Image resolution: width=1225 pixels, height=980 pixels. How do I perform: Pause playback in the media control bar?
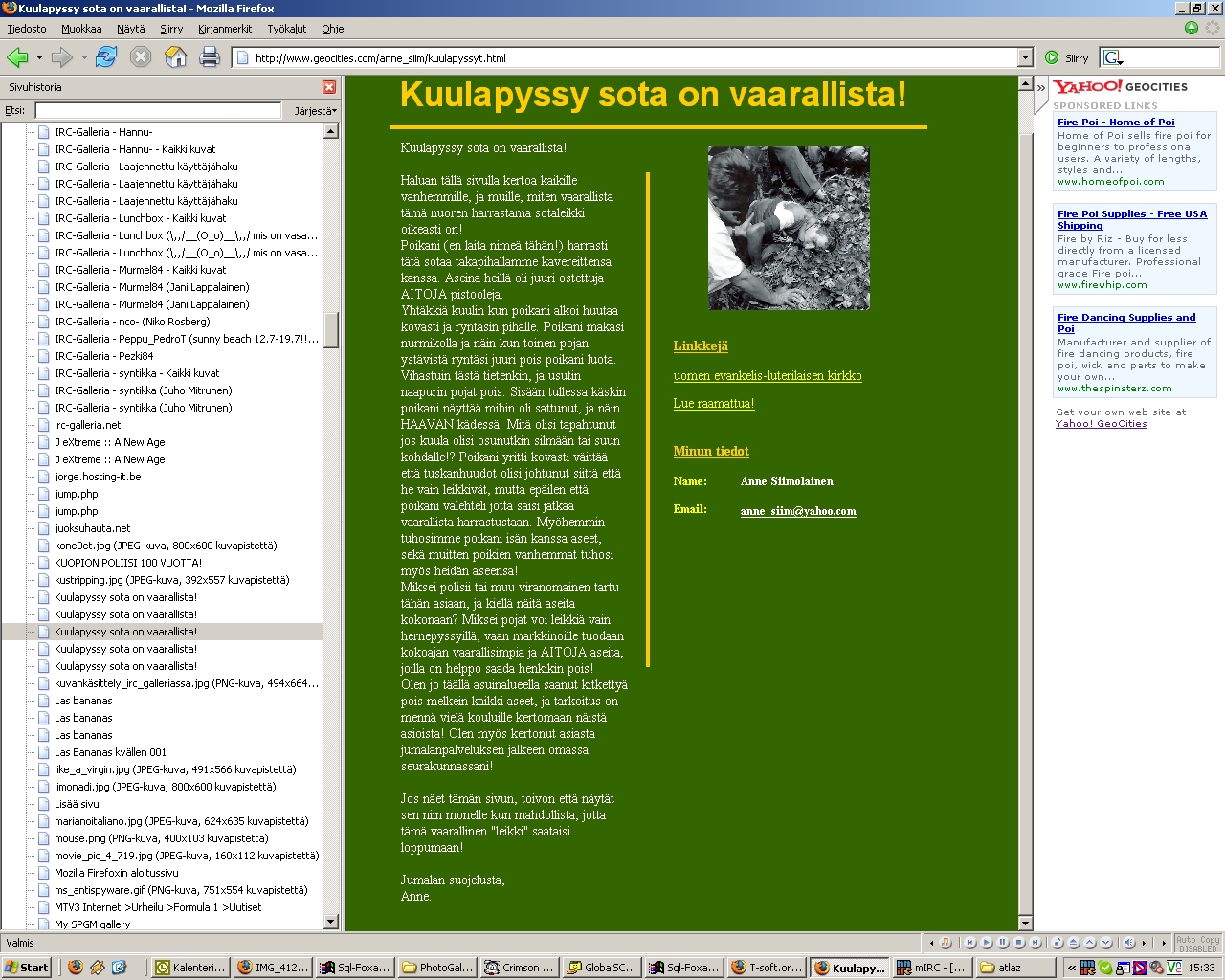(1004, 943)
